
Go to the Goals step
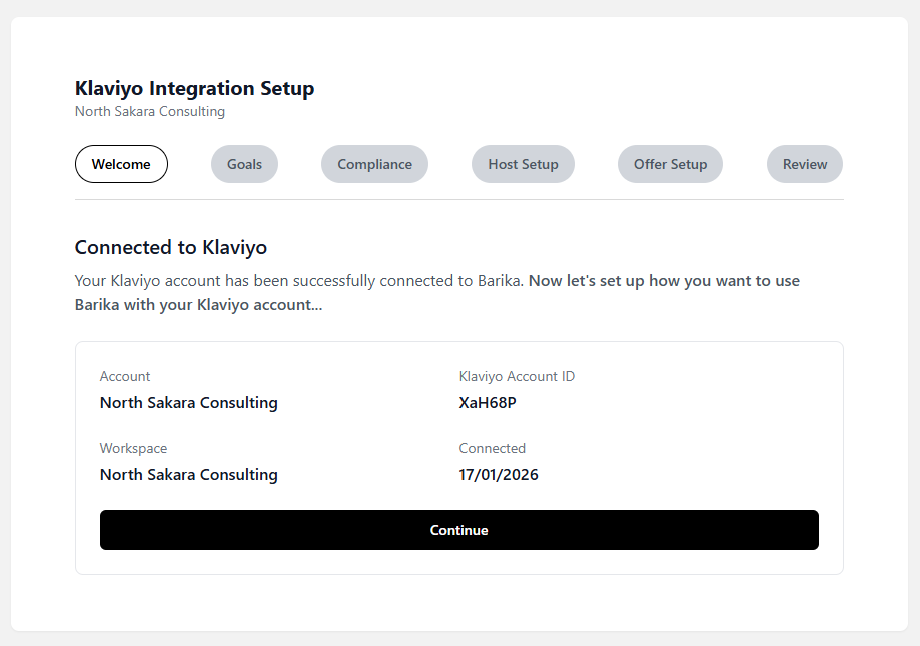pyautogui.click(x=244, y=164)
